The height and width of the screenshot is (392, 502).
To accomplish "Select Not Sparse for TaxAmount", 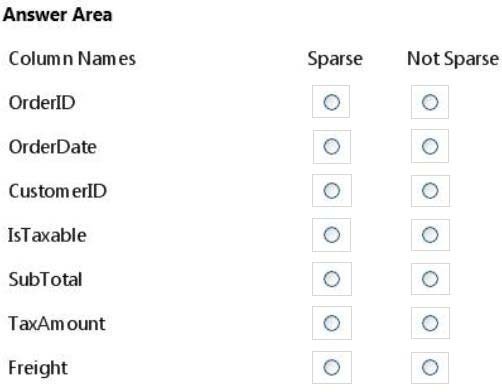I will point(430,323).
